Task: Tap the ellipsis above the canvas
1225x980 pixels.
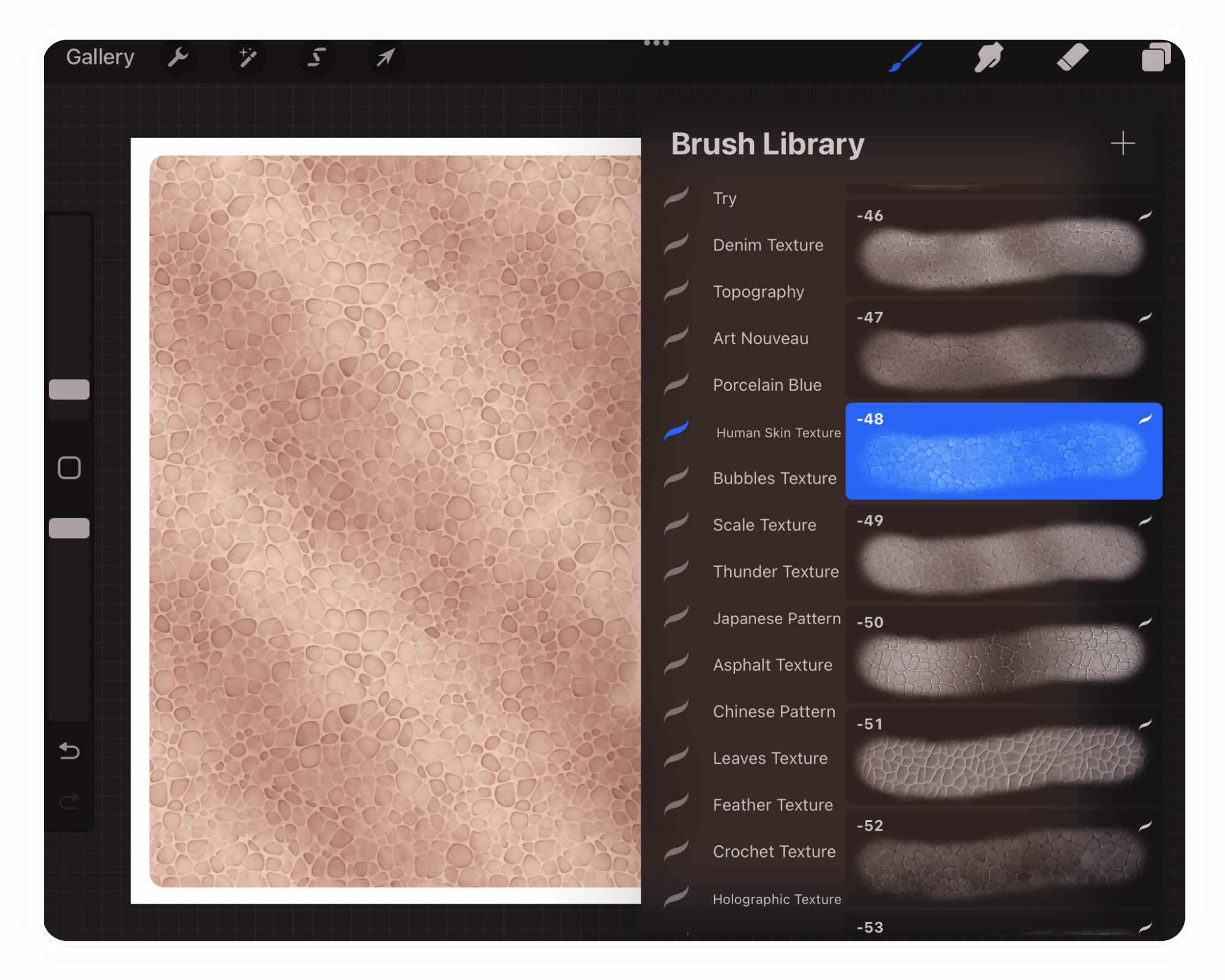Action: pyautogui.click(x=656, y=42)
